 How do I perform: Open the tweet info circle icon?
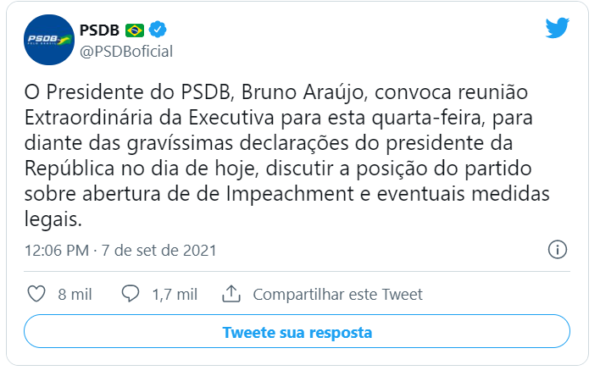coord(557,250)
